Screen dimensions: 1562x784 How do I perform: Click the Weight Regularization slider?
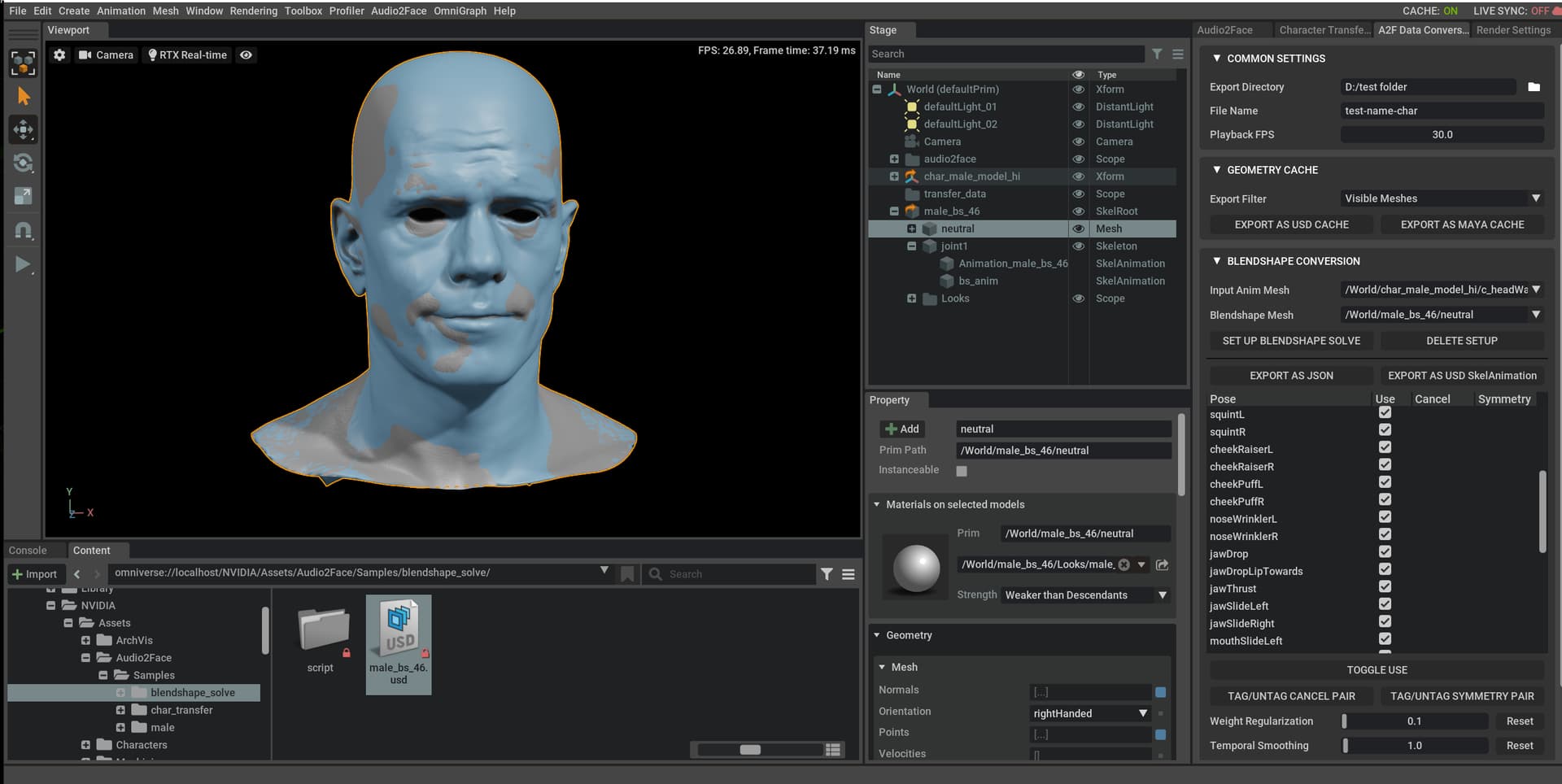(1414, 721)
